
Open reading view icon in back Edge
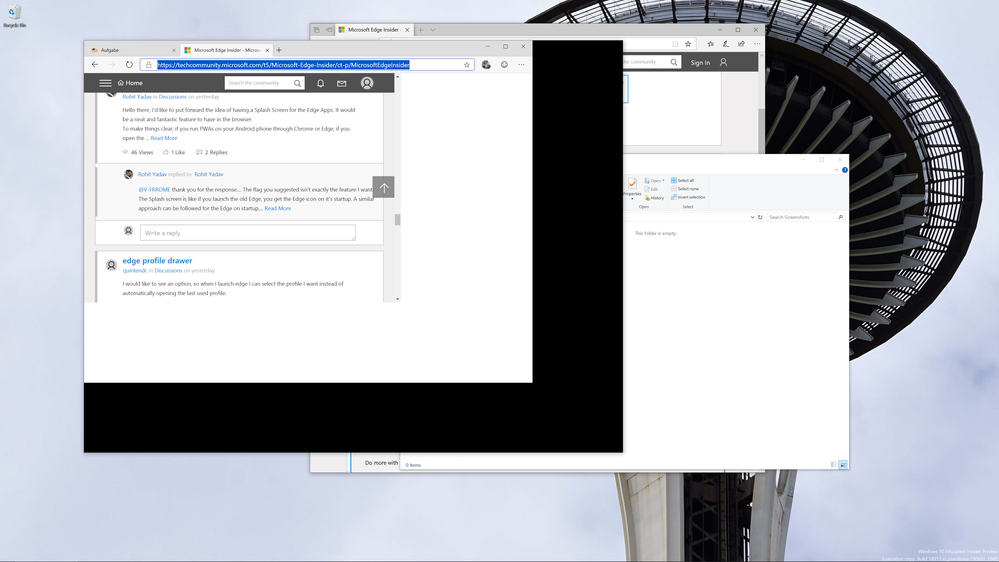coord(675,44)
